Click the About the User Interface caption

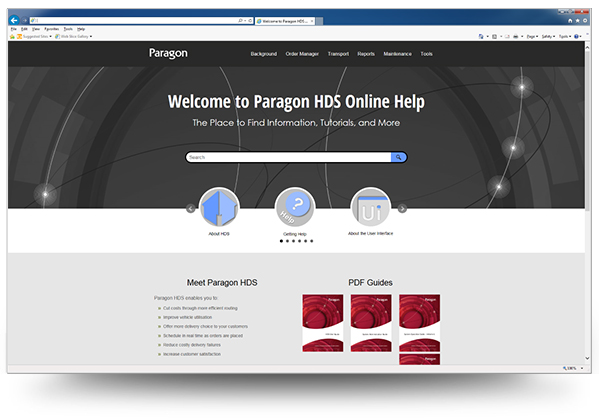tap(370, 233)
